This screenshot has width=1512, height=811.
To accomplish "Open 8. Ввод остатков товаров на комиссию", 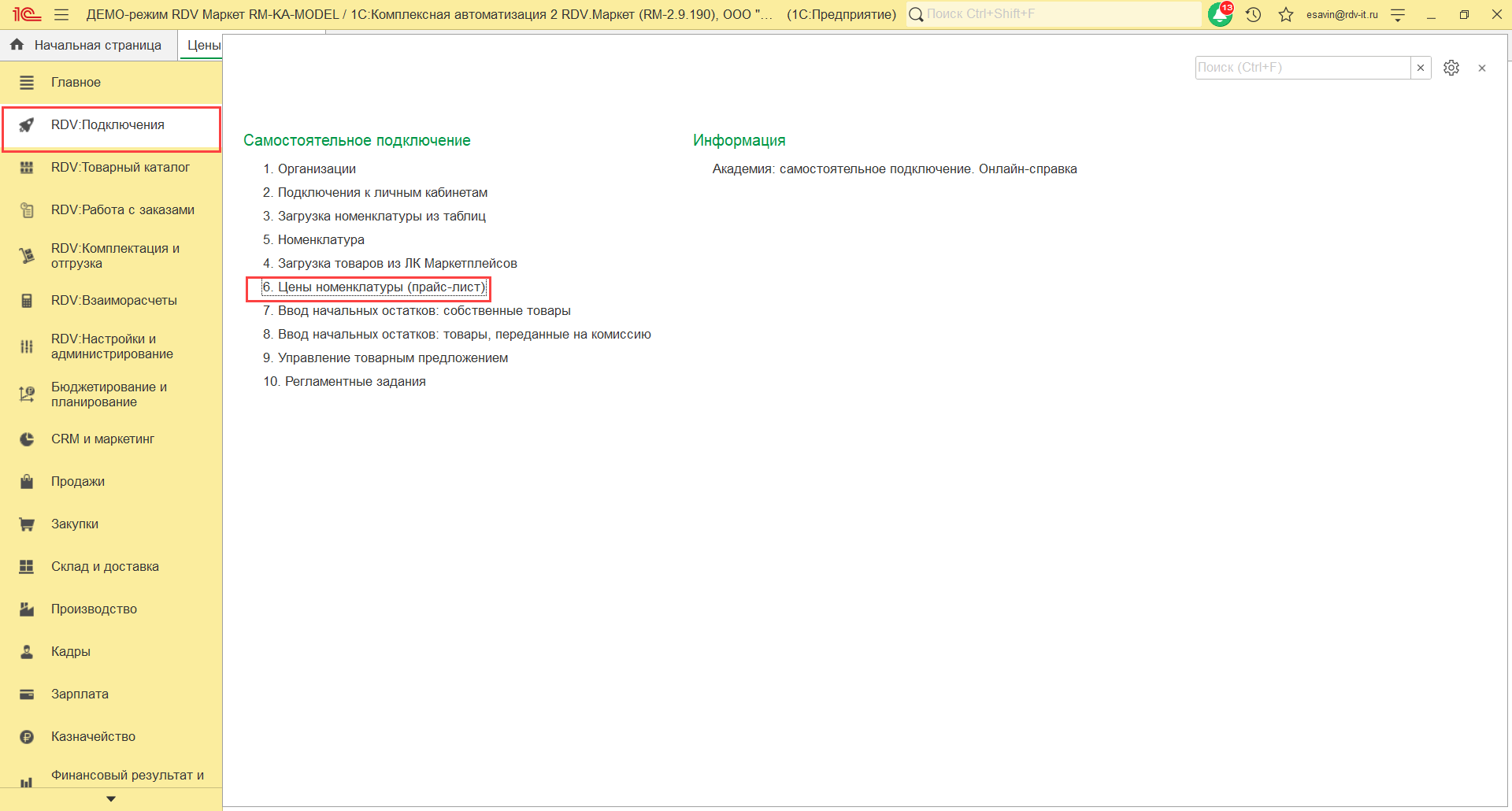I will click(x=458, y=334).
